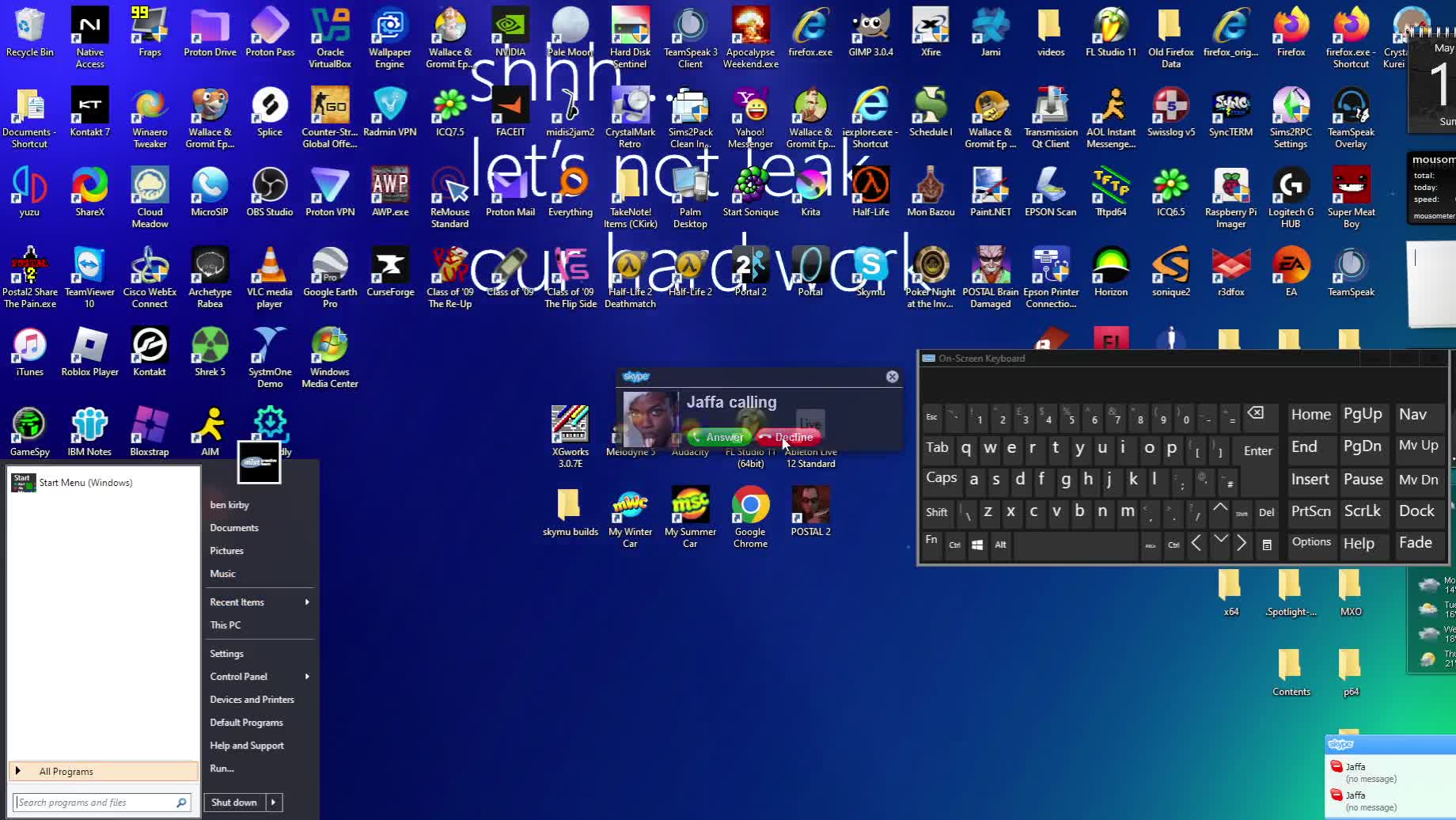Toggle left Shift key on On-Screen Keyboard

tap(937, 512)
